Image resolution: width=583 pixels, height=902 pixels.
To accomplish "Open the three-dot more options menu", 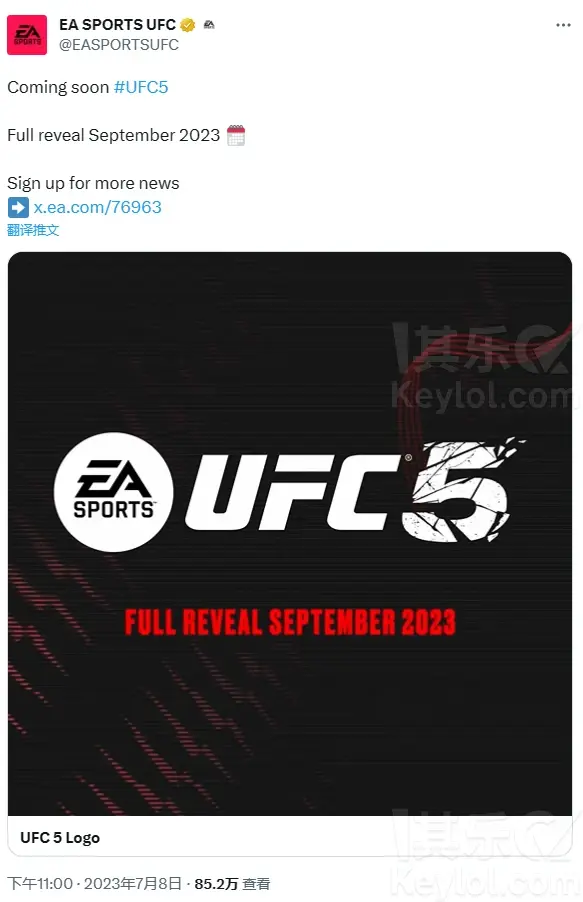I will pos(563,25).
